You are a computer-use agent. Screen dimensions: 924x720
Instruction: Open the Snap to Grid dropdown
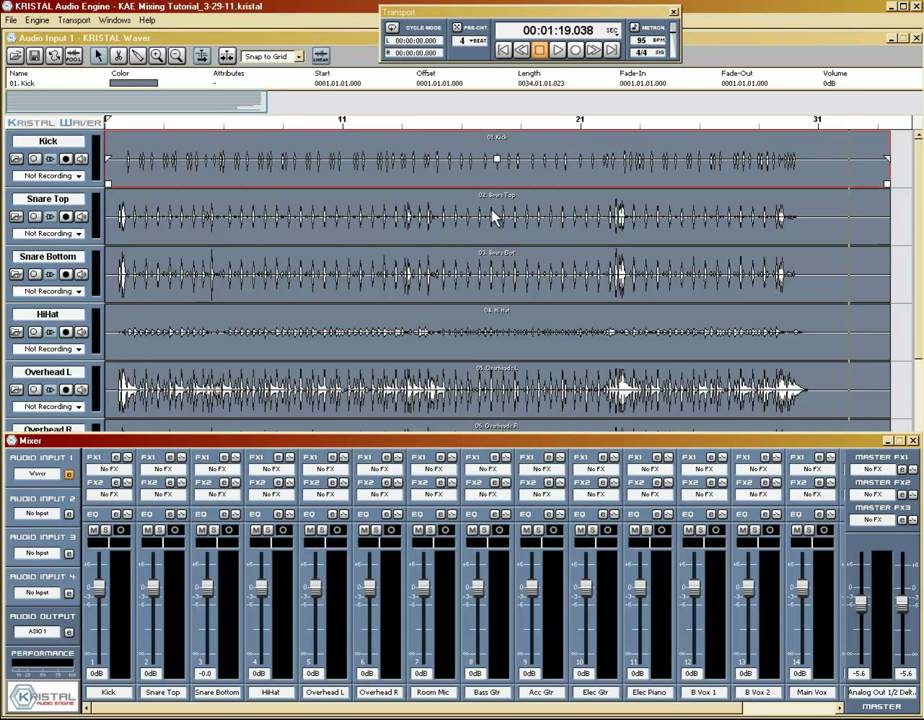(x=299, y=57)
